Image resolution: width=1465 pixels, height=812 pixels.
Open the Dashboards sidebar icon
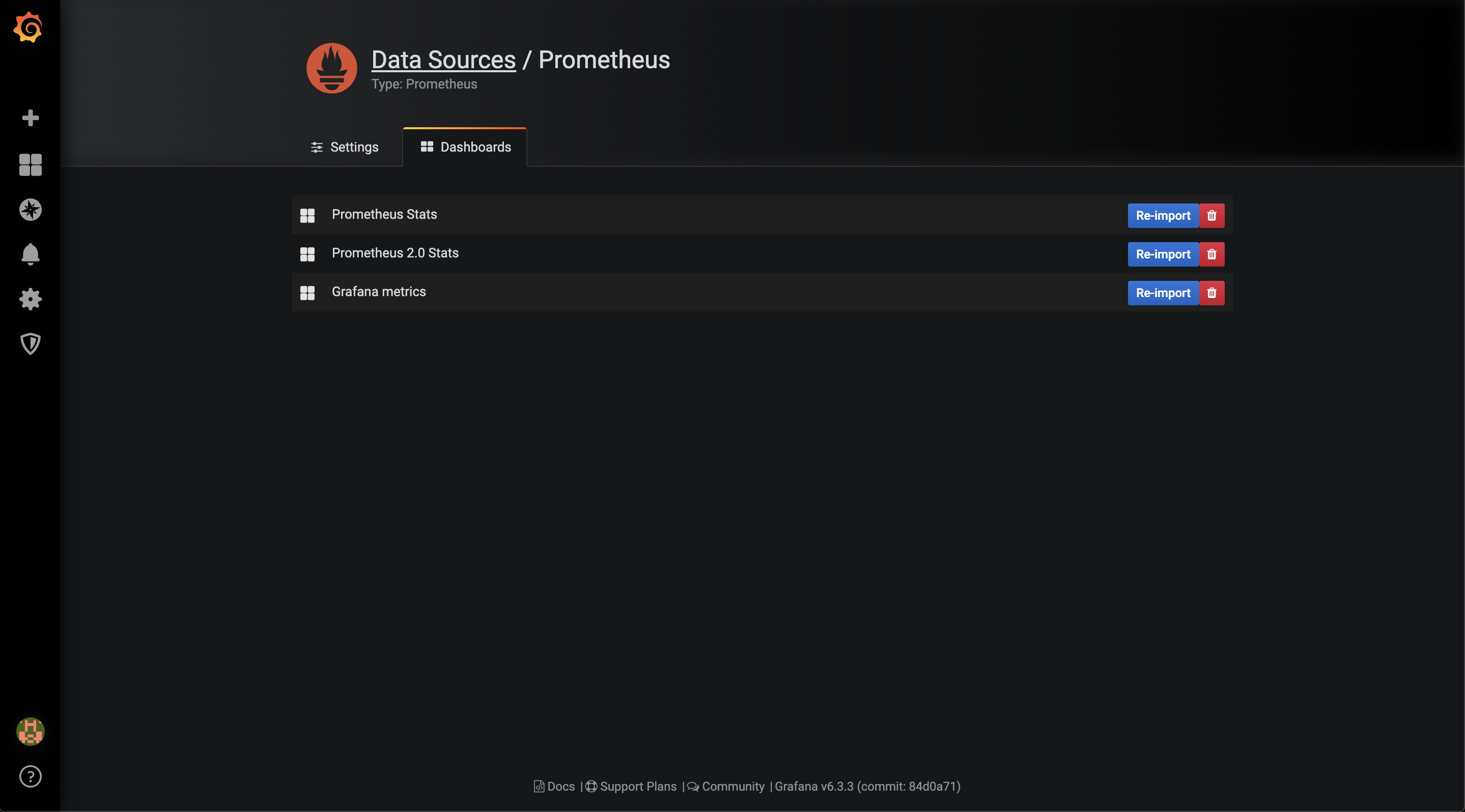coord(30,165)
